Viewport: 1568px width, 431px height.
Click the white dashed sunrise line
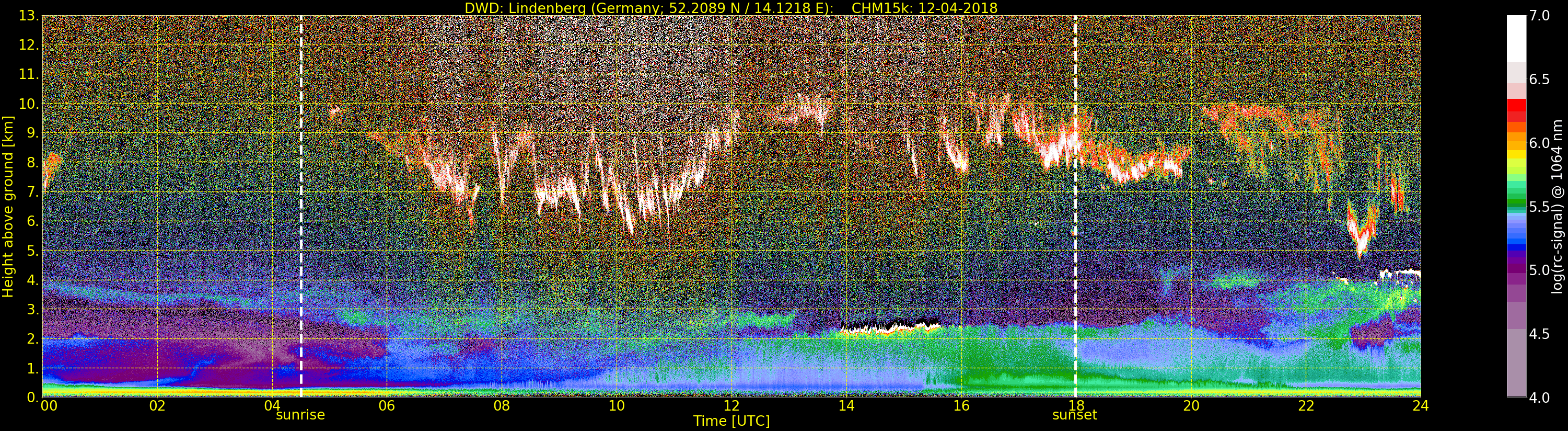click(x=301, y=206)
